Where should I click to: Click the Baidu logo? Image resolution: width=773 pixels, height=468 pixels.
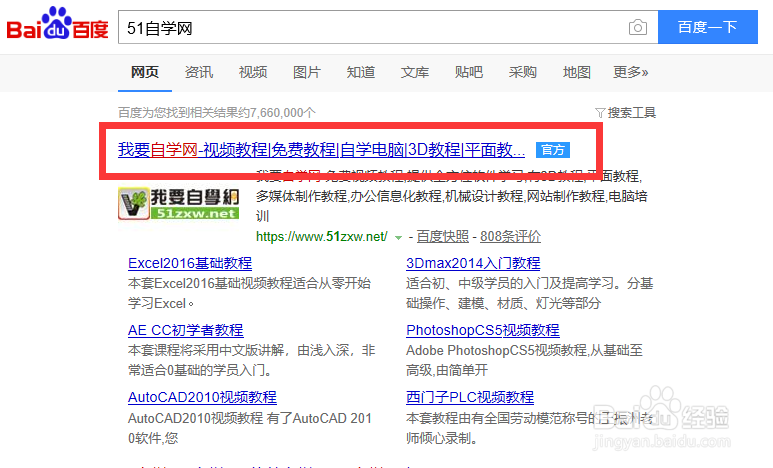pos(57,24)
